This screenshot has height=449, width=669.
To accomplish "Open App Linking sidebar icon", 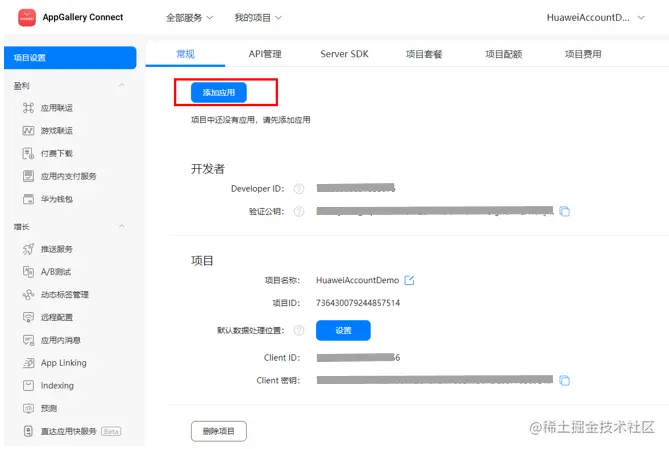I will [x=28, y=363].
